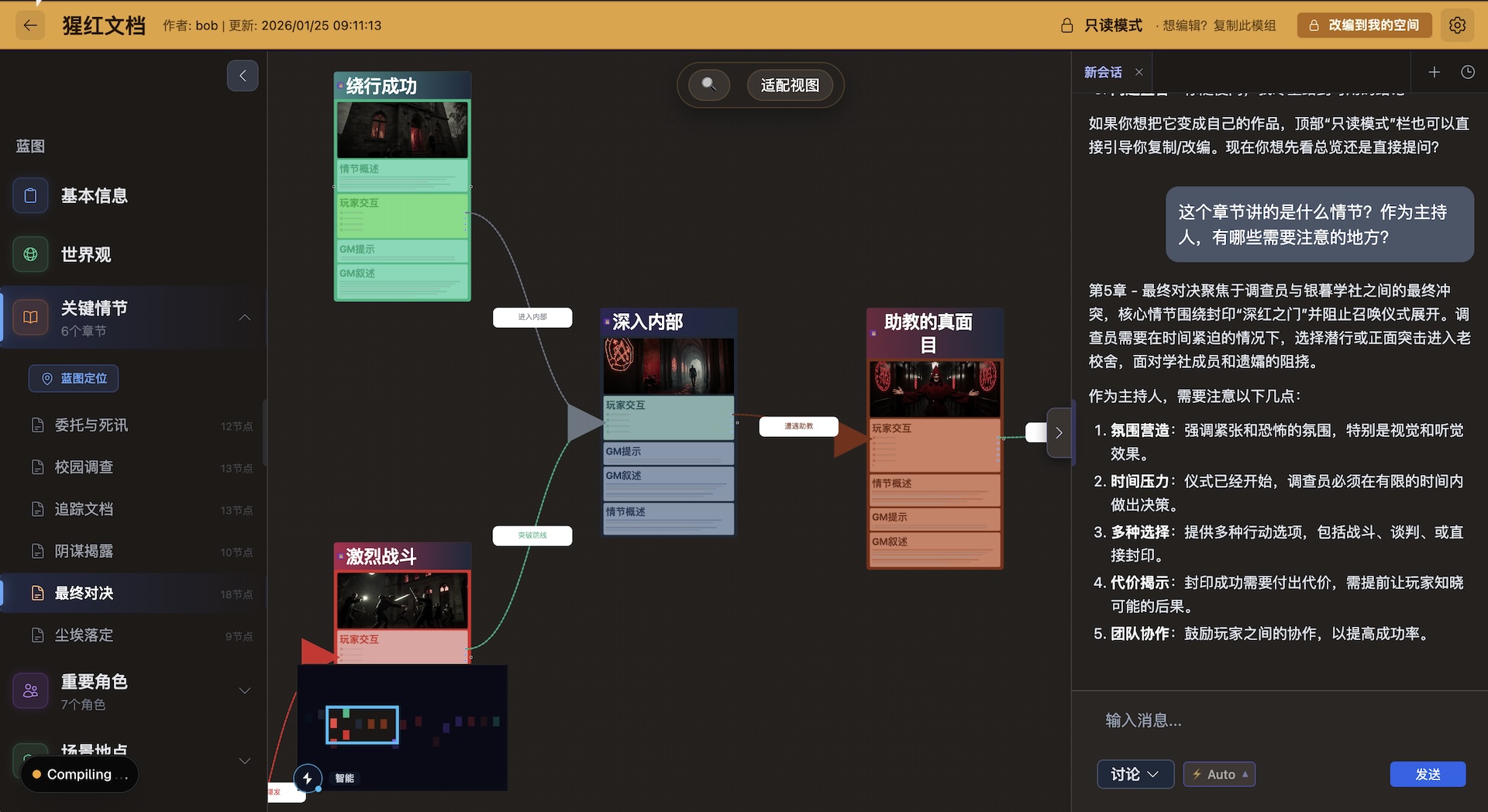Viewport: 1488px width, 812px height.
Task: Switch to the 新会话 tab
Action: [1104, 71]
